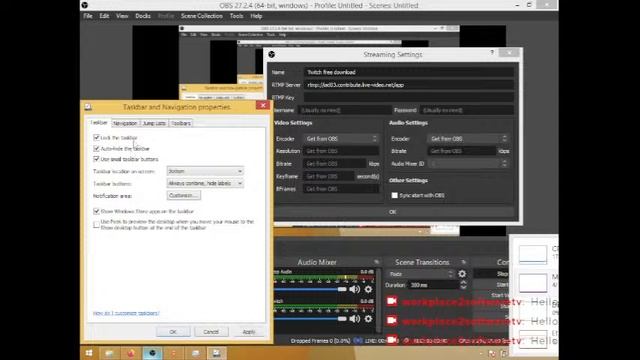Click the Password field in Streaming Settings
The image size is (640, 360).
pos(467,110)
